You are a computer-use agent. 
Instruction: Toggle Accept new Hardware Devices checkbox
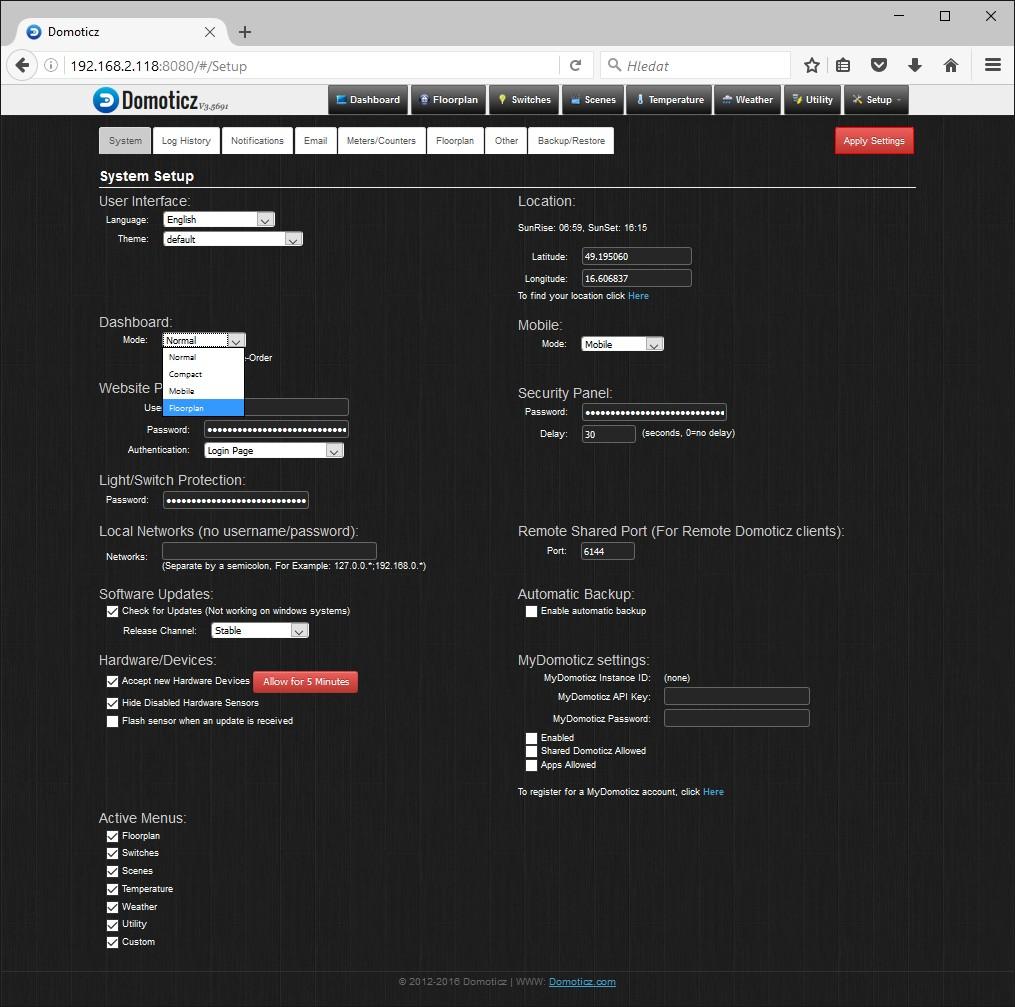[113, 681]
